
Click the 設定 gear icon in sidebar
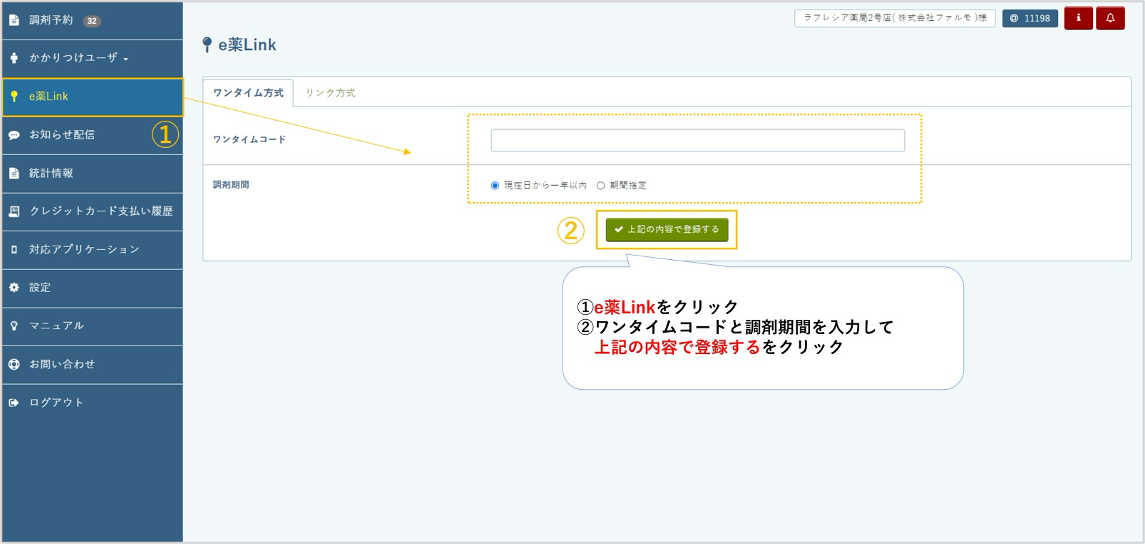[x=14, y=288]
